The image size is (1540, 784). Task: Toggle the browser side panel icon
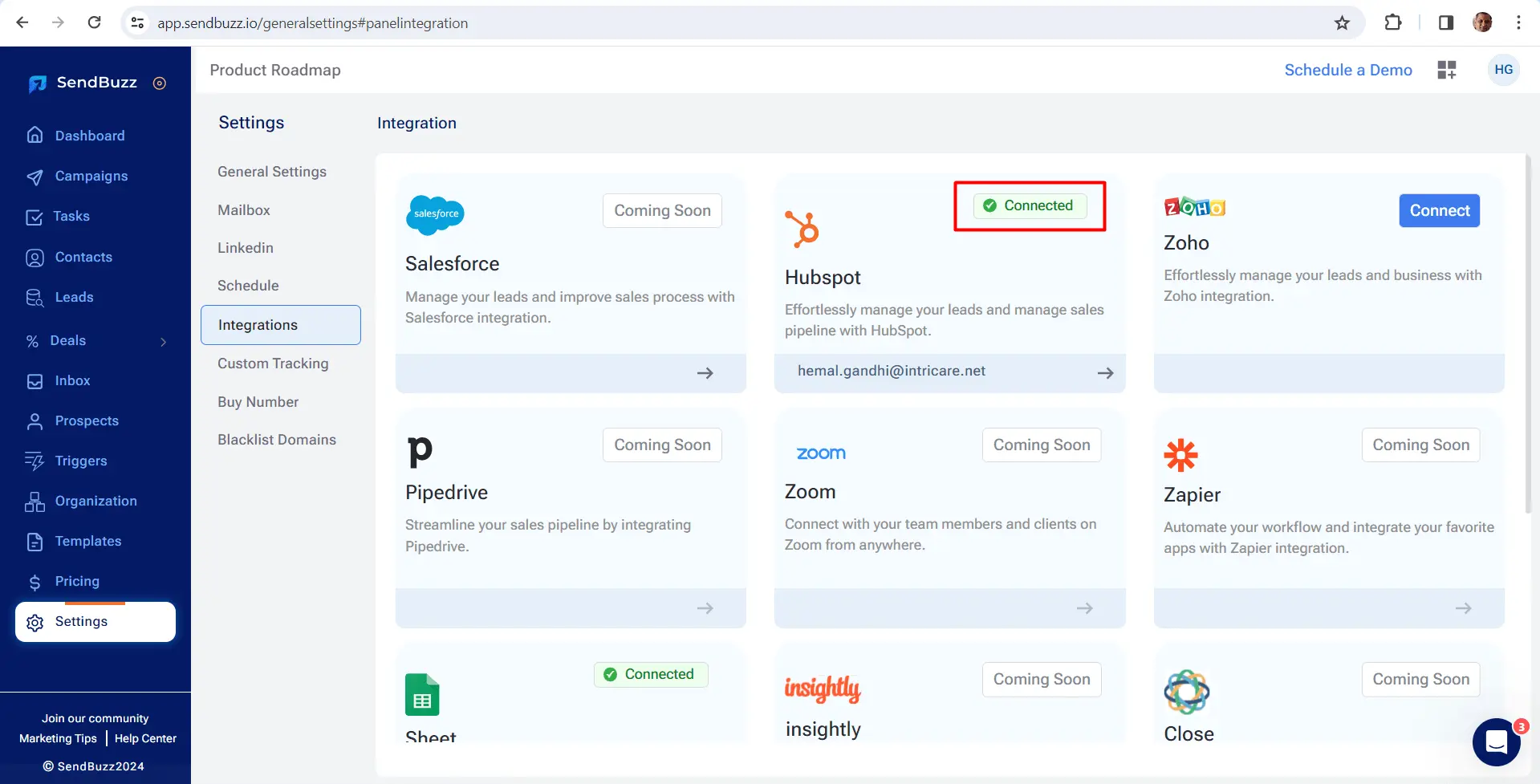1445,22
